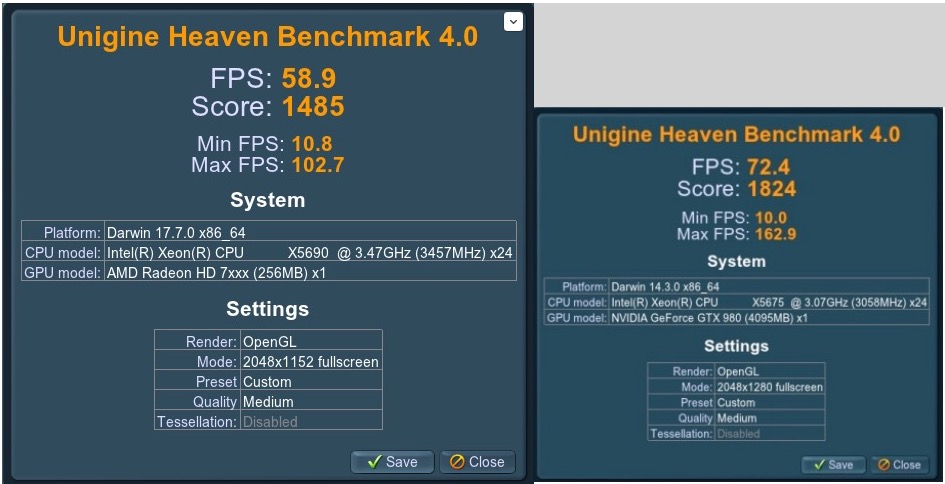Click the OpenGL render cell in right window
This screenshot has width=945, height=484.
(770, 371)
